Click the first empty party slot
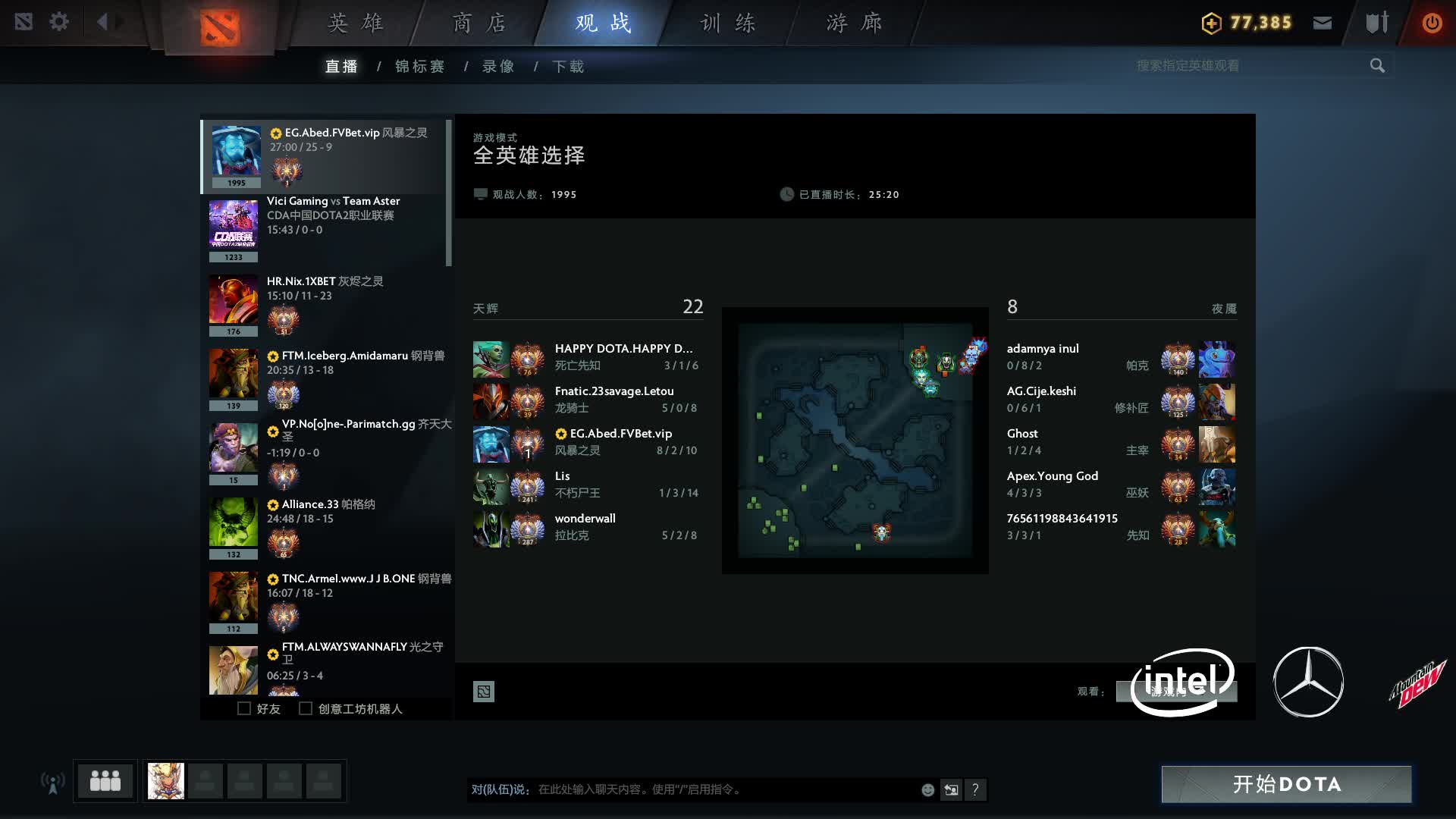The width and height of the screenshot is (1456, 819). click(x=205, y=781)
